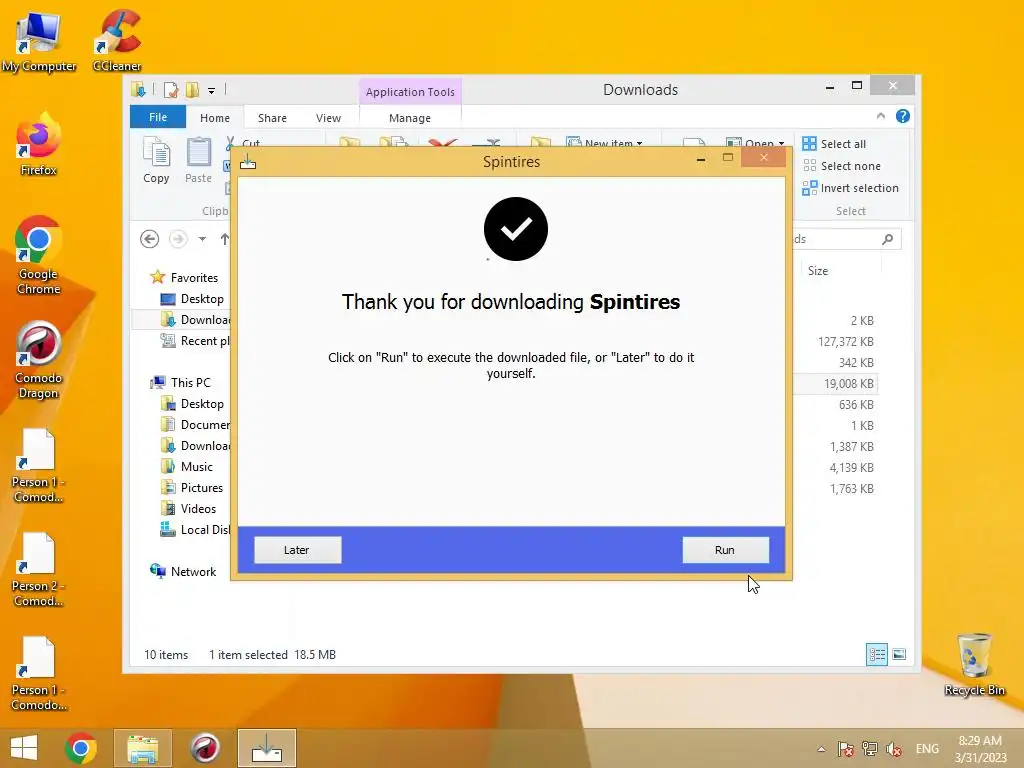Screen dimensions: 1024x768
Task: Open Comodo Dragon desktop icon
Action: point(39,360)
